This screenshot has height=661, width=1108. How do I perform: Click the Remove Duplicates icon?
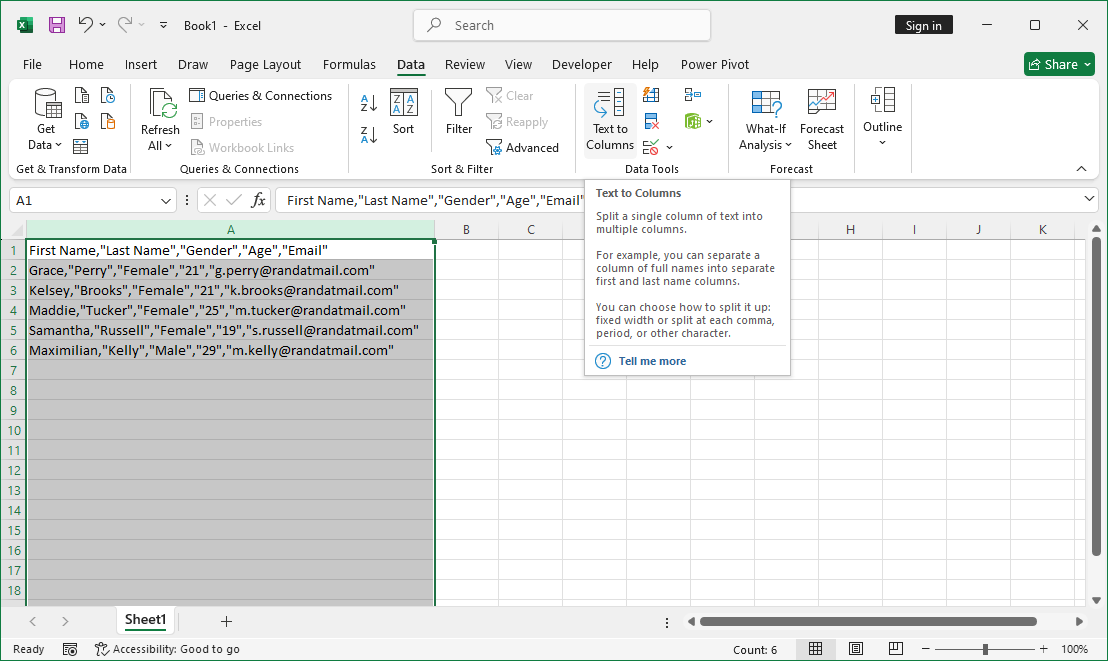[651, 121]
